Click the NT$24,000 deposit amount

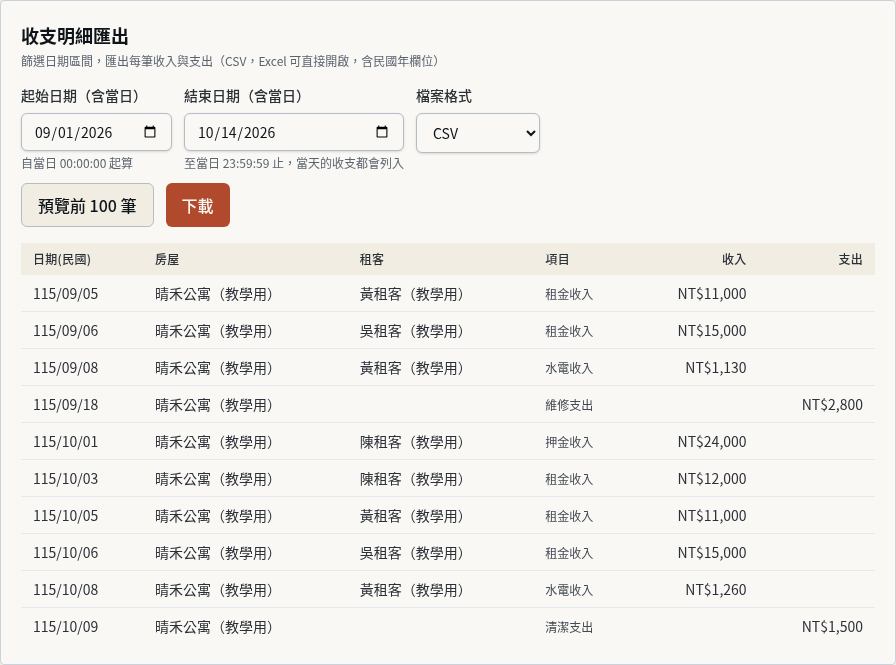click(712, 442)
